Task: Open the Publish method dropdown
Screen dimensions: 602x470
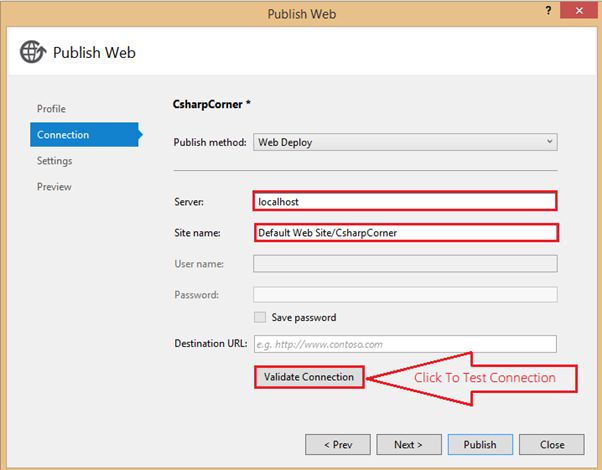Action: pyautogui.click(x=404, y=142)
